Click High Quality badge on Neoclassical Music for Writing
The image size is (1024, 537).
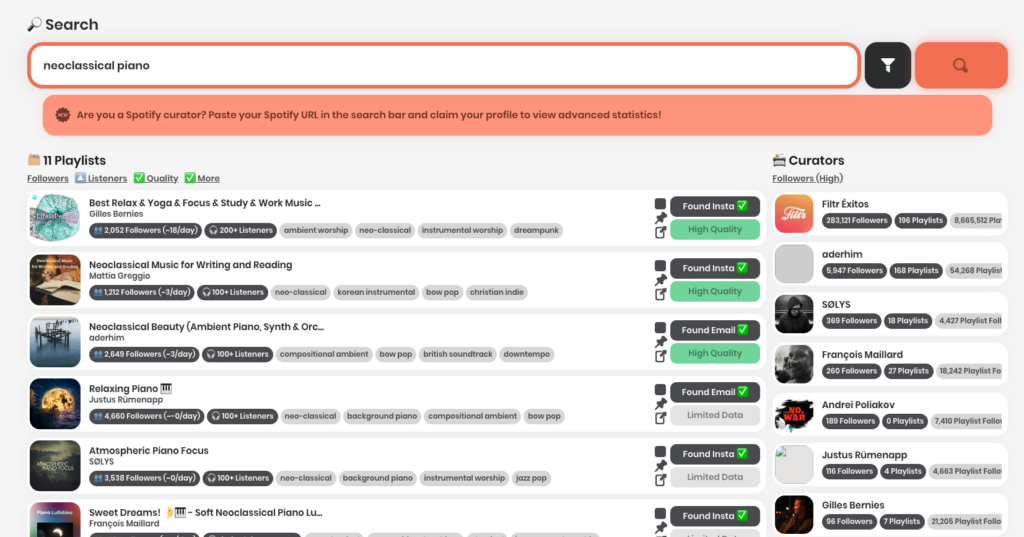[x=715, y=291]
